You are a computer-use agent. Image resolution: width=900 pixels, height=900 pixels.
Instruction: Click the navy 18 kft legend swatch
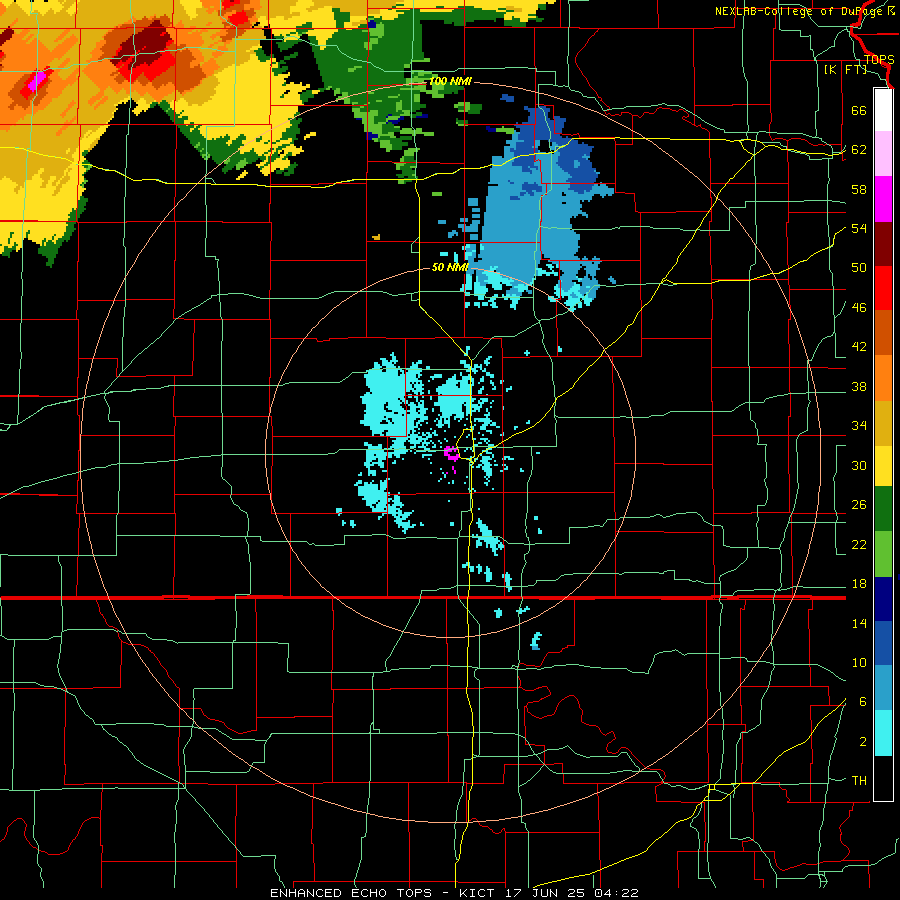click(883, 599)
